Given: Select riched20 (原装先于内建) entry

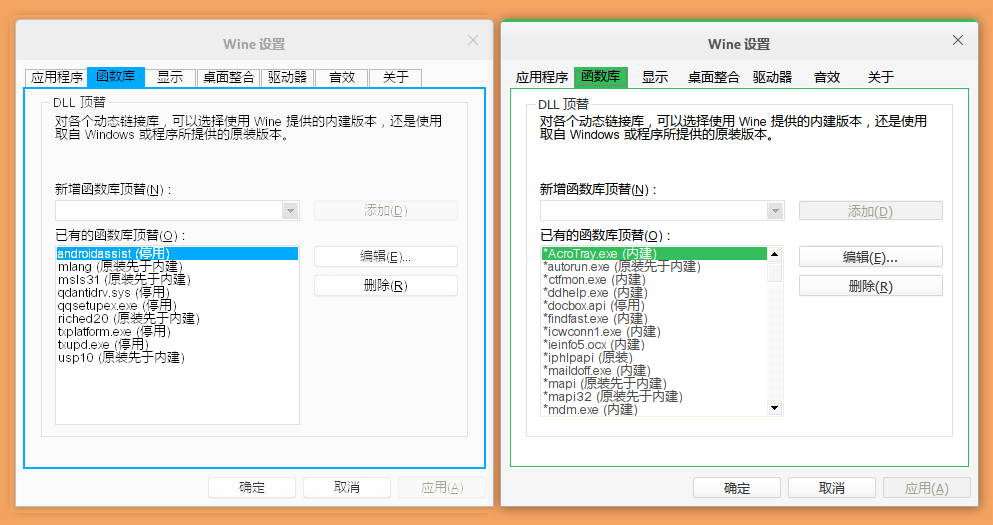Looking at the screenshot, I should (177, 319).
